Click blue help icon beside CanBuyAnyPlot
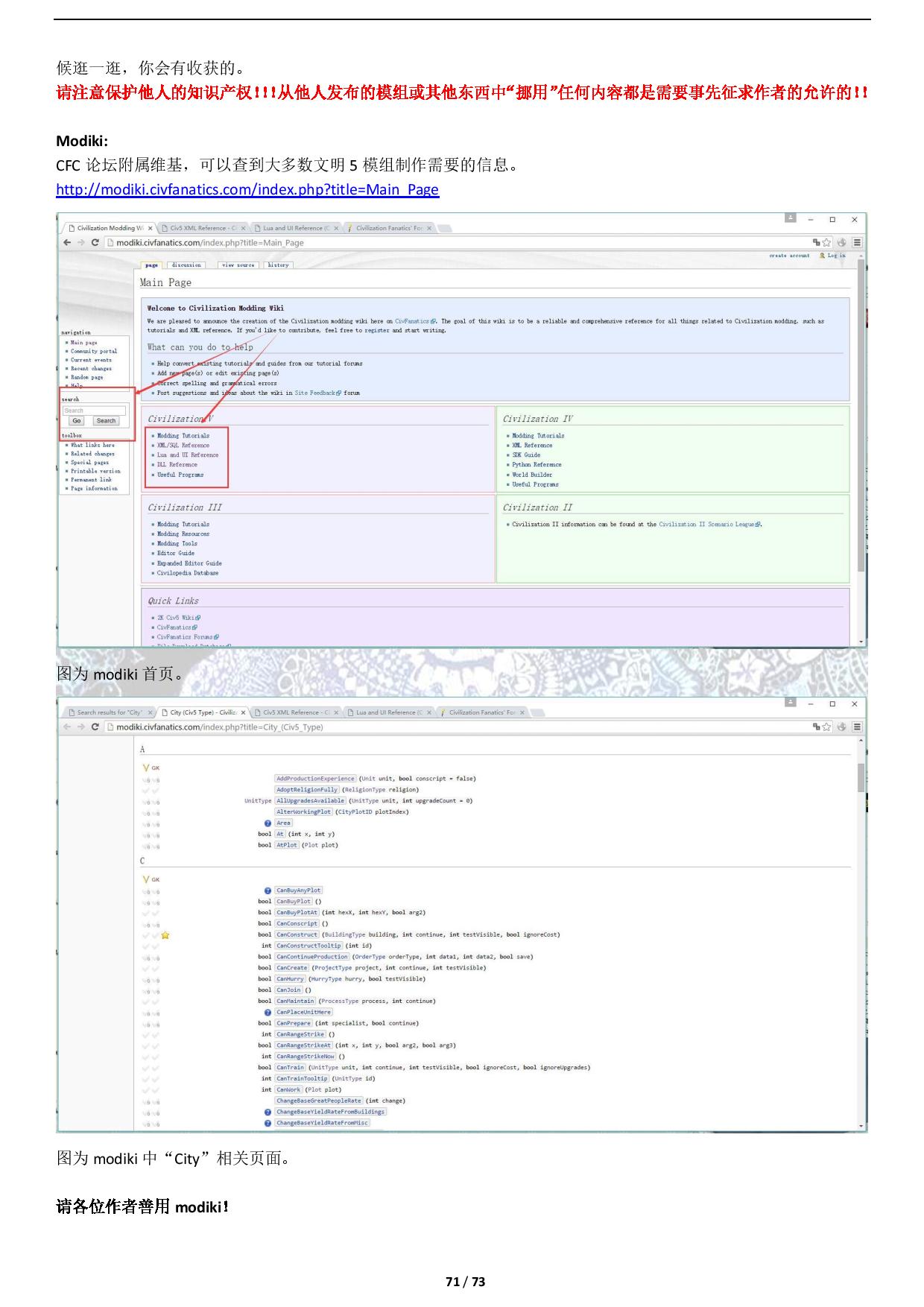 268,890
